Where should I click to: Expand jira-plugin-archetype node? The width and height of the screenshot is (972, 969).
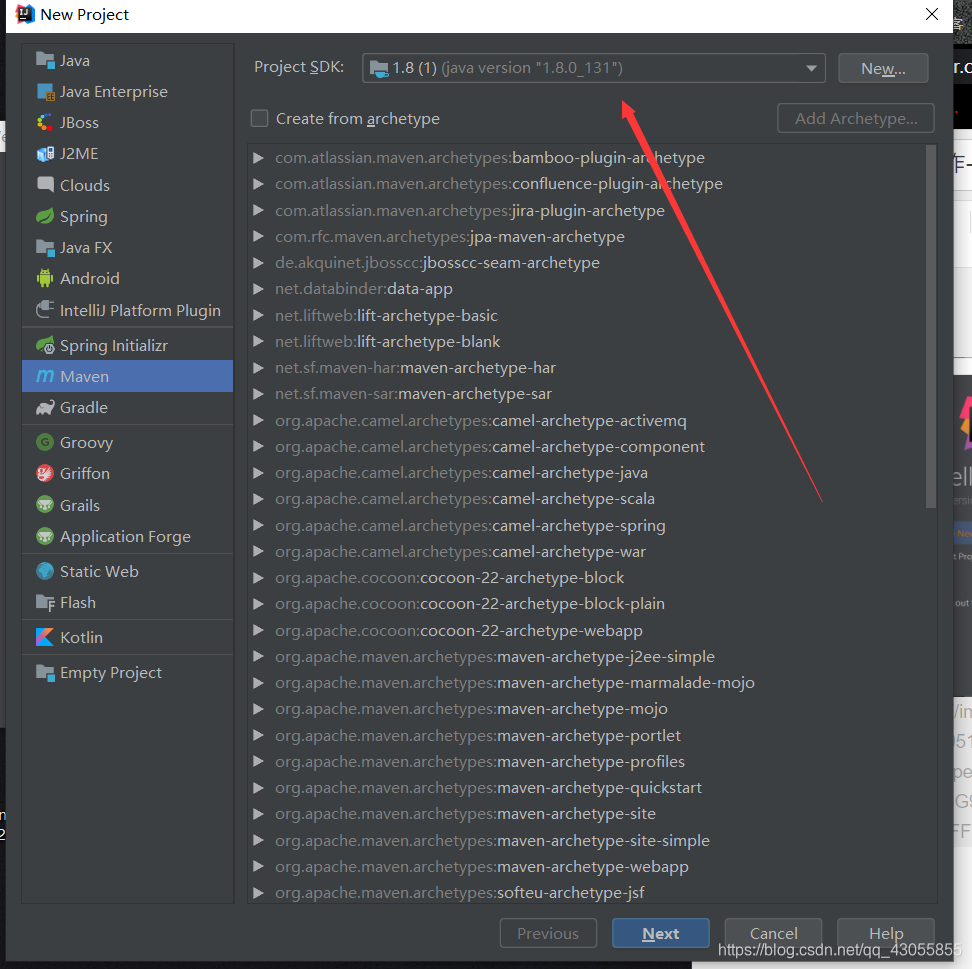(258, 211)
